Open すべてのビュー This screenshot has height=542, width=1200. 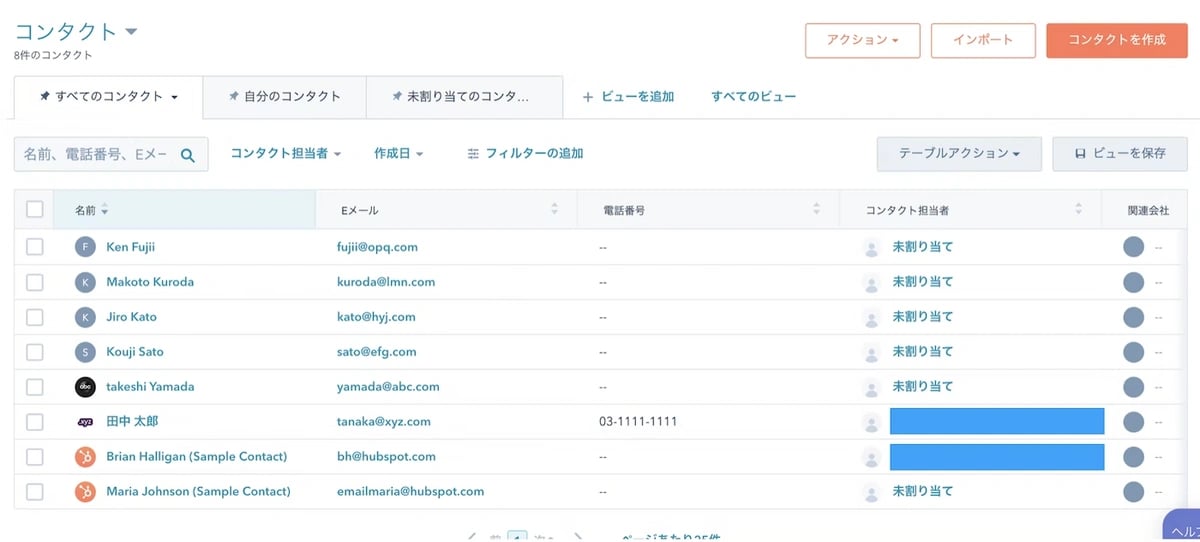click(x=754, y=97)
